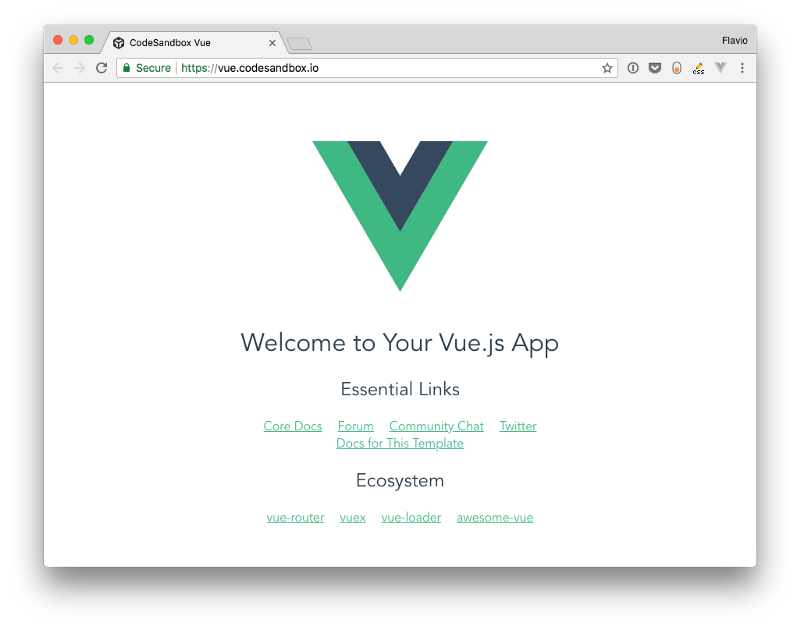The height and width of the screenshot is (629, 800).
Task: Open Chrome's three-dot menu
Action: coord(742,68)
